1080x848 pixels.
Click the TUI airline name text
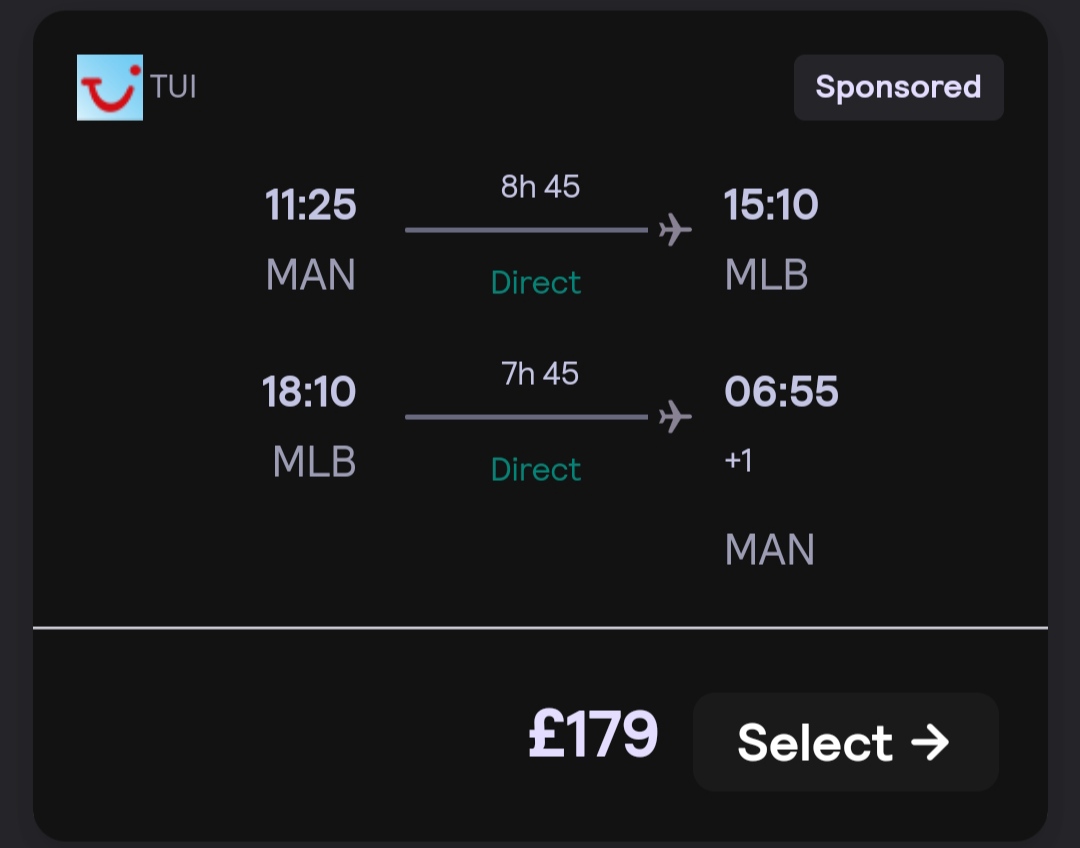click(x=173, y=87)
